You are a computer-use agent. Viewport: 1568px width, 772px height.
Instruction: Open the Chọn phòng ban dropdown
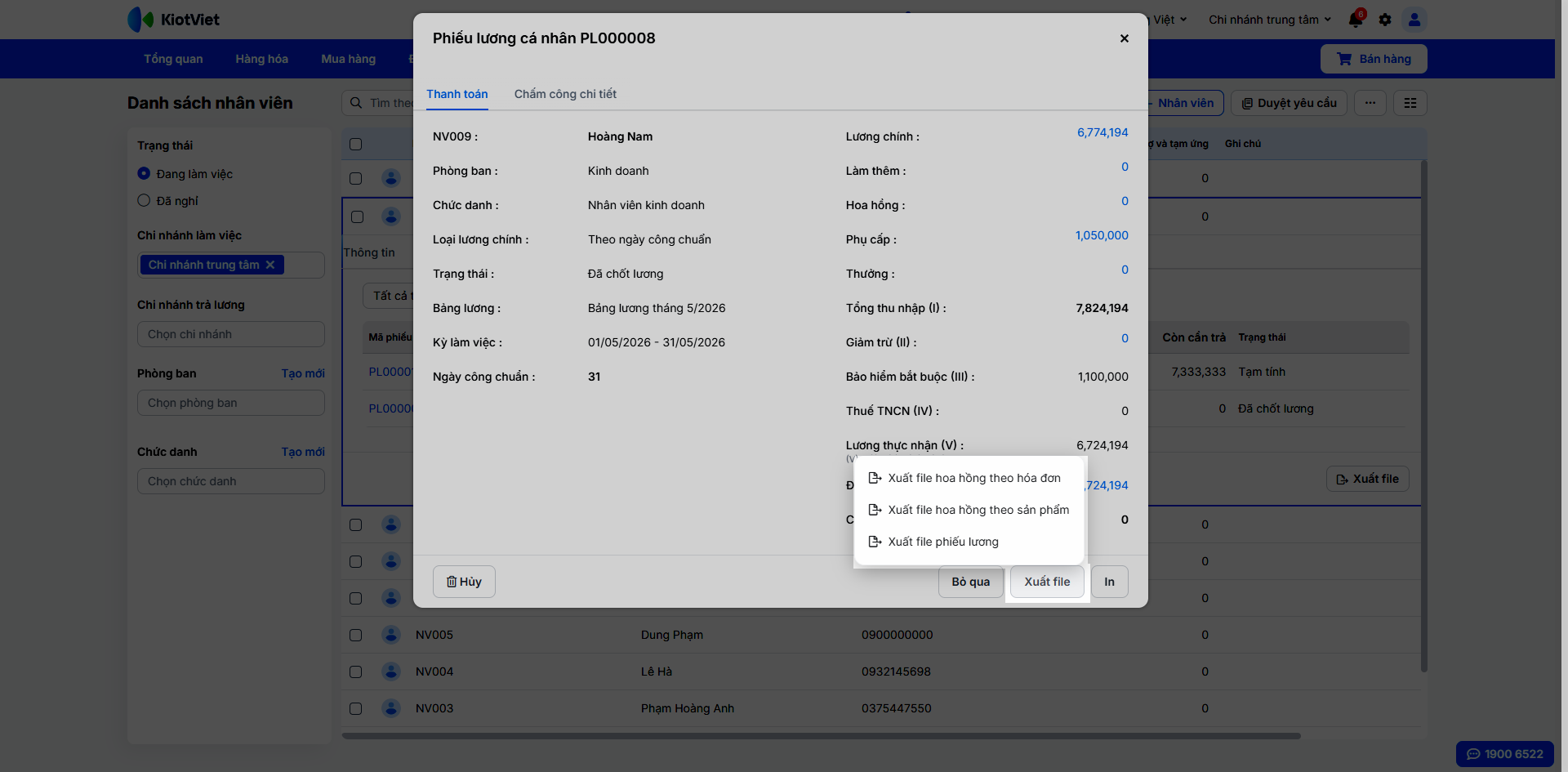pyautogui.click(x=231, y=403)
